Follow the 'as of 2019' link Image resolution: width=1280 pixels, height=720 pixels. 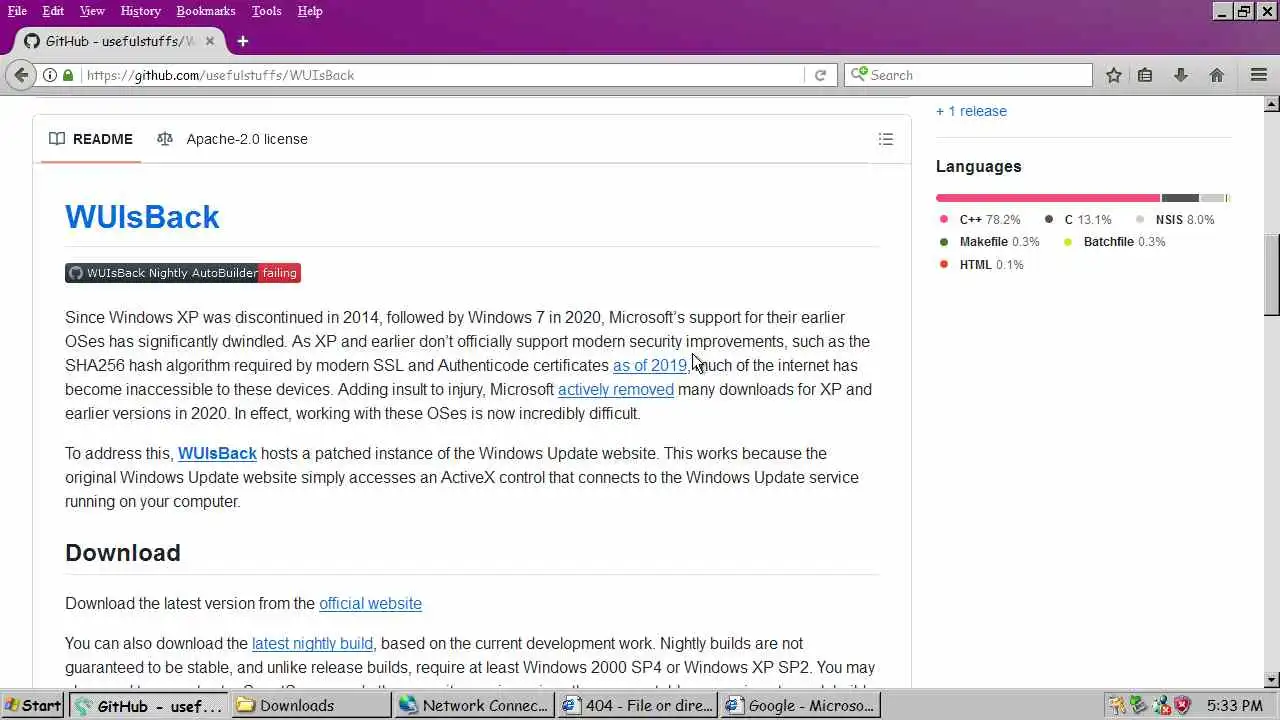click(650, 365)
